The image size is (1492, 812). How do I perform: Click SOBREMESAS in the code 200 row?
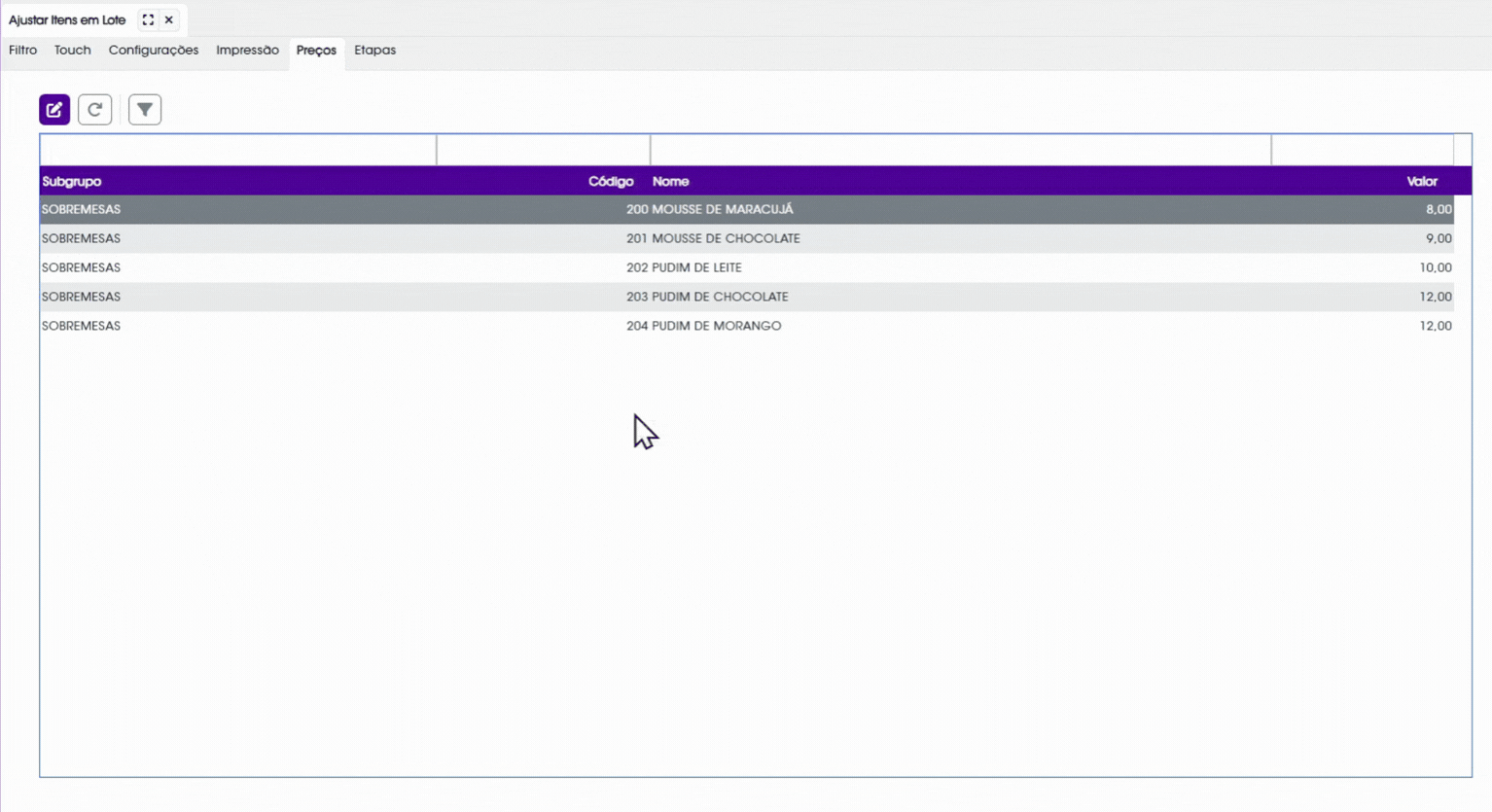(x=81, y=209)
